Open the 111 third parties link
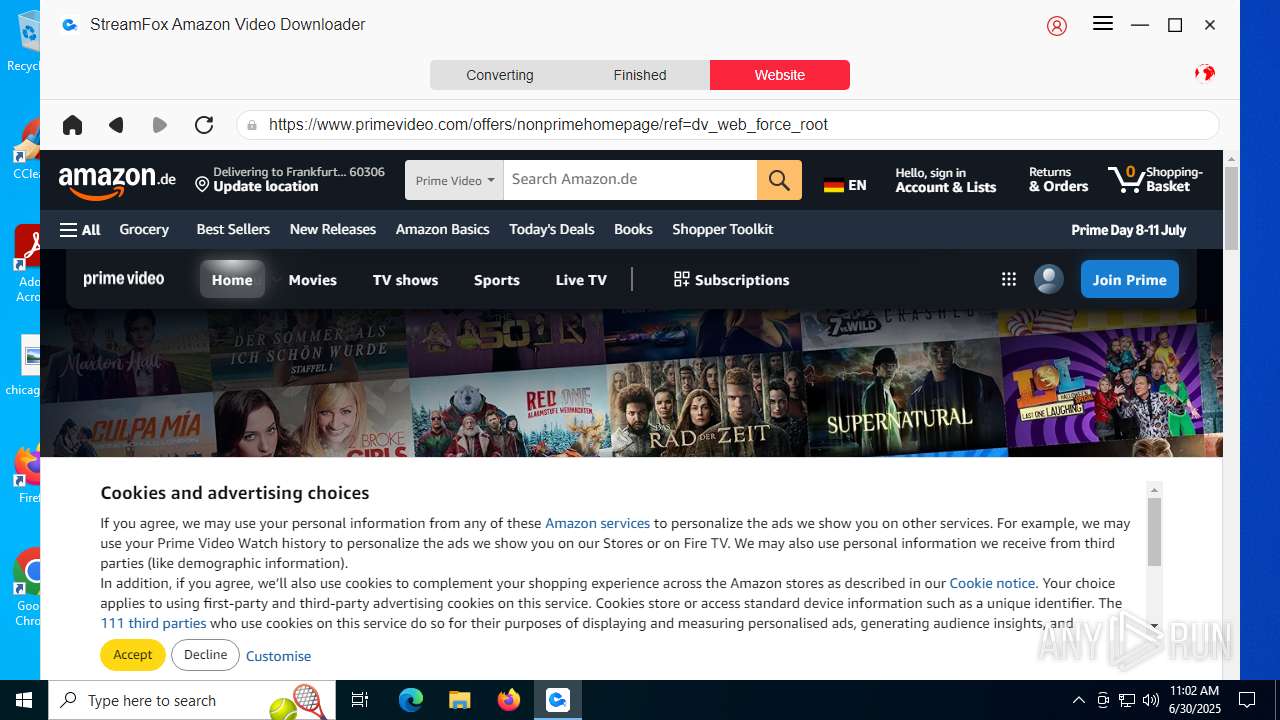The image size is (1280, 720). tap(153, 623)
